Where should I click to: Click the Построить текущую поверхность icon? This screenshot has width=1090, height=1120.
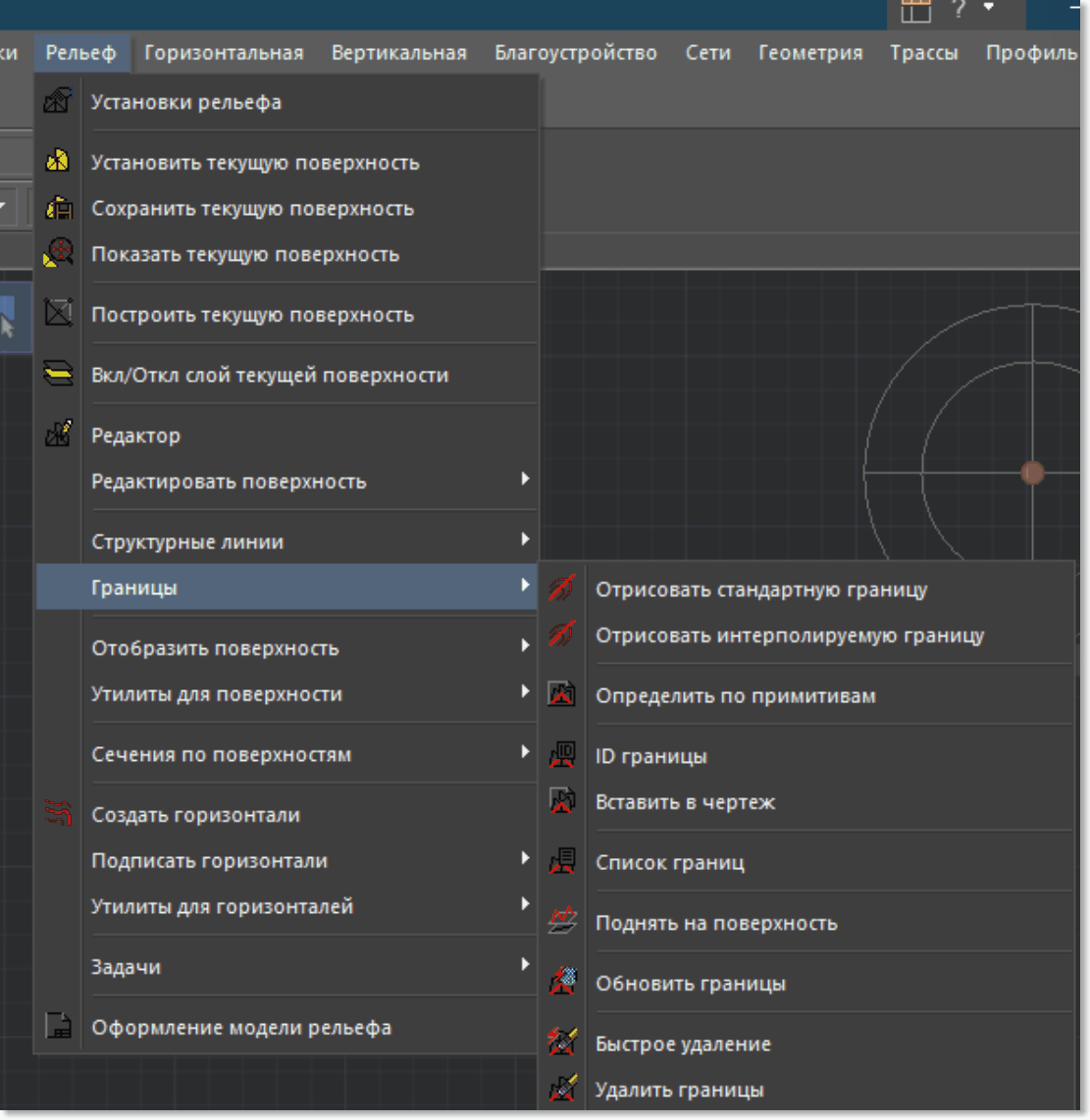[58, 314]
